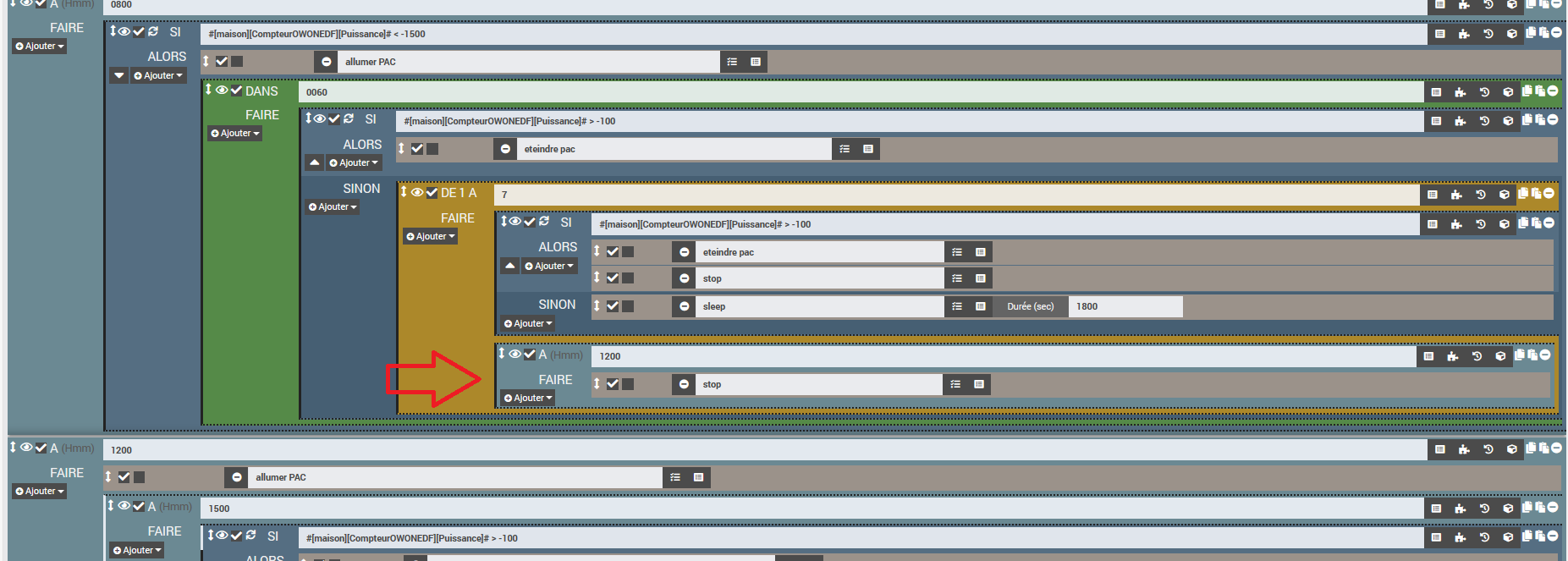
Task: Click the DANS delay field showing 0060
Action: pyautogui.click(x=861, y=92)
